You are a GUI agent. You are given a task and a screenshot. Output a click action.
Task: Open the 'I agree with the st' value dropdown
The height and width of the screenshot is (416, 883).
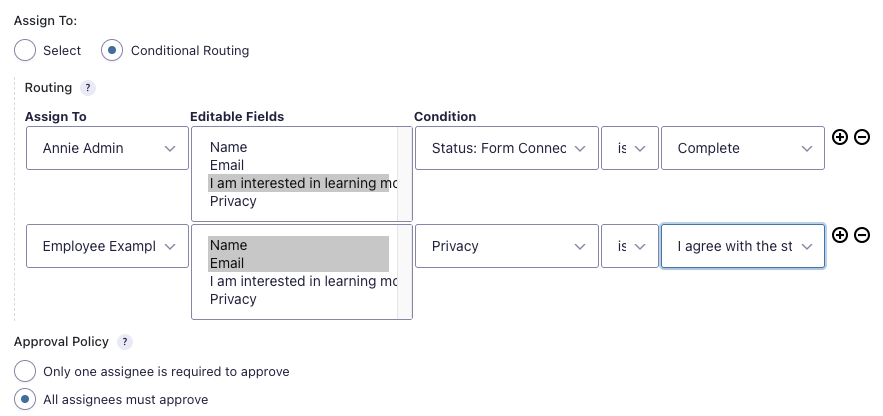(742, 246)
